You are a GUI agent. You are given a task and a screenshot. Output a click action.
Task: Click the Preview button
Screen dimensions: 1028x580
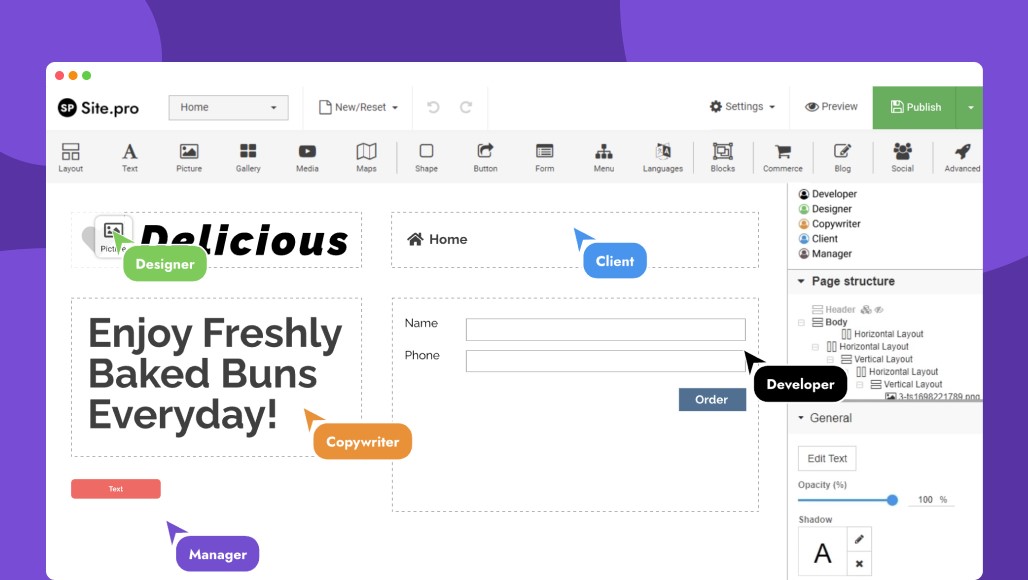831,107
